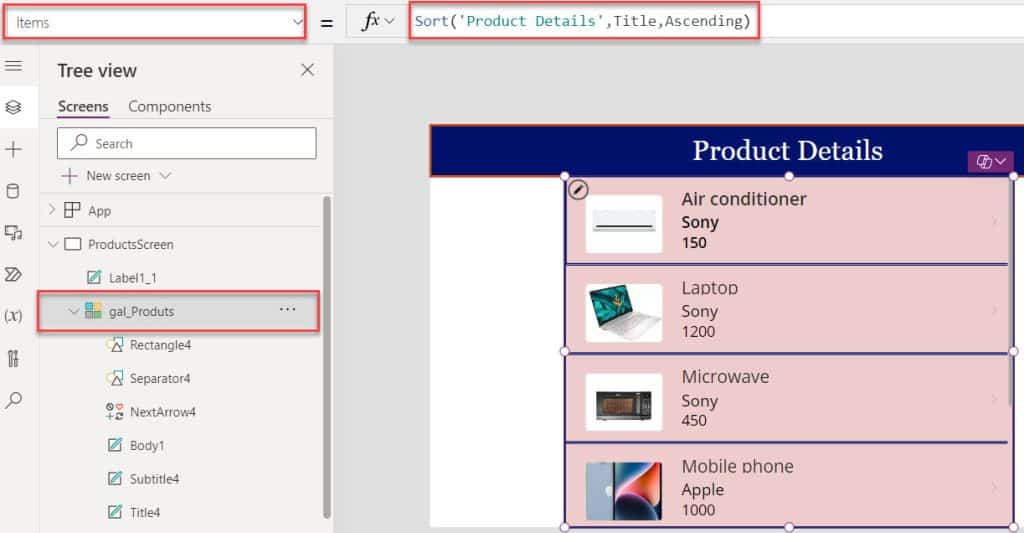This screenshot has height=533, width=1024.
Task: Expand the App node
Action: [52, 210]
